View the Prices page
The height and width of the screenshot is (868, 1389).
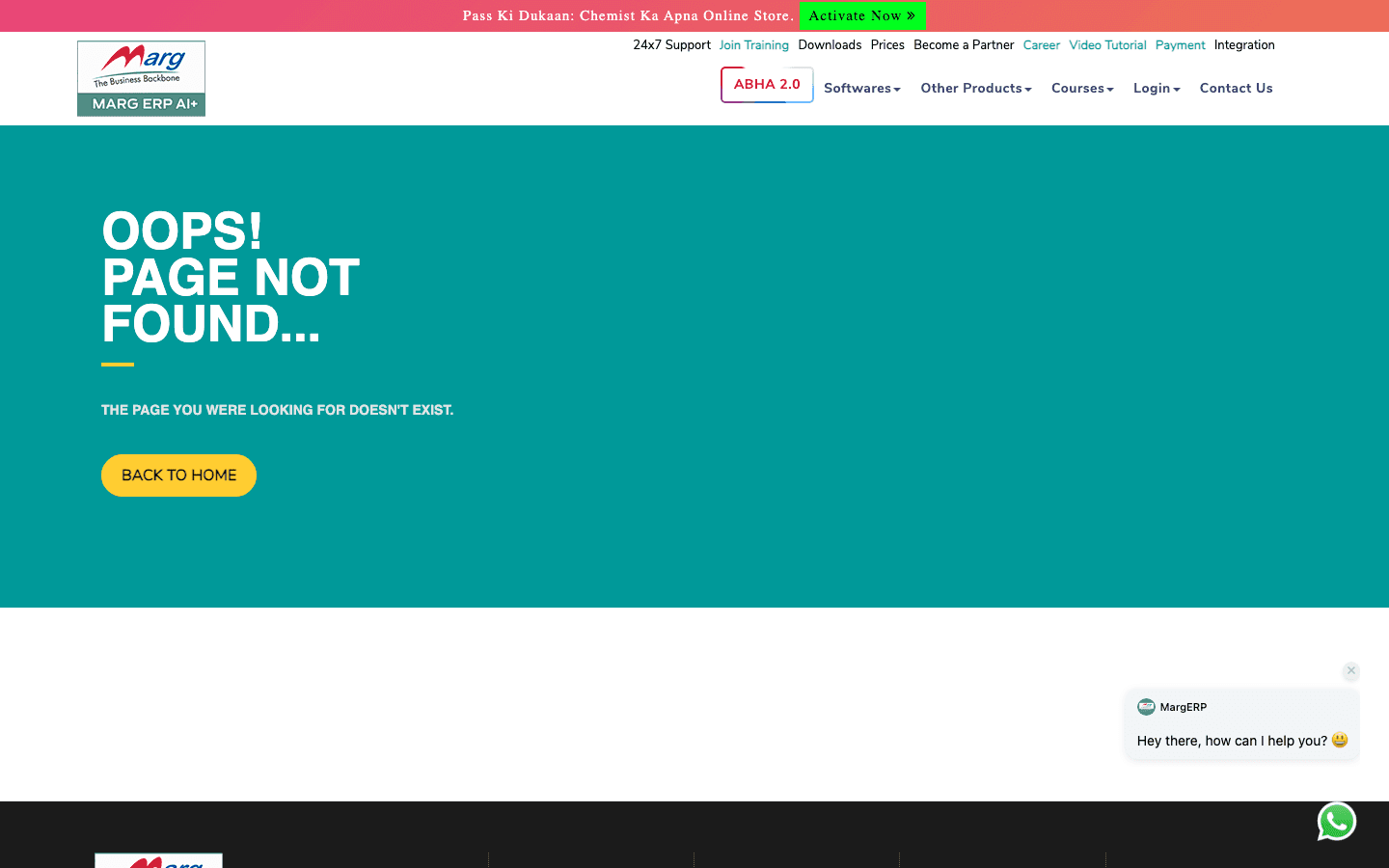click(x=887, y=45)
